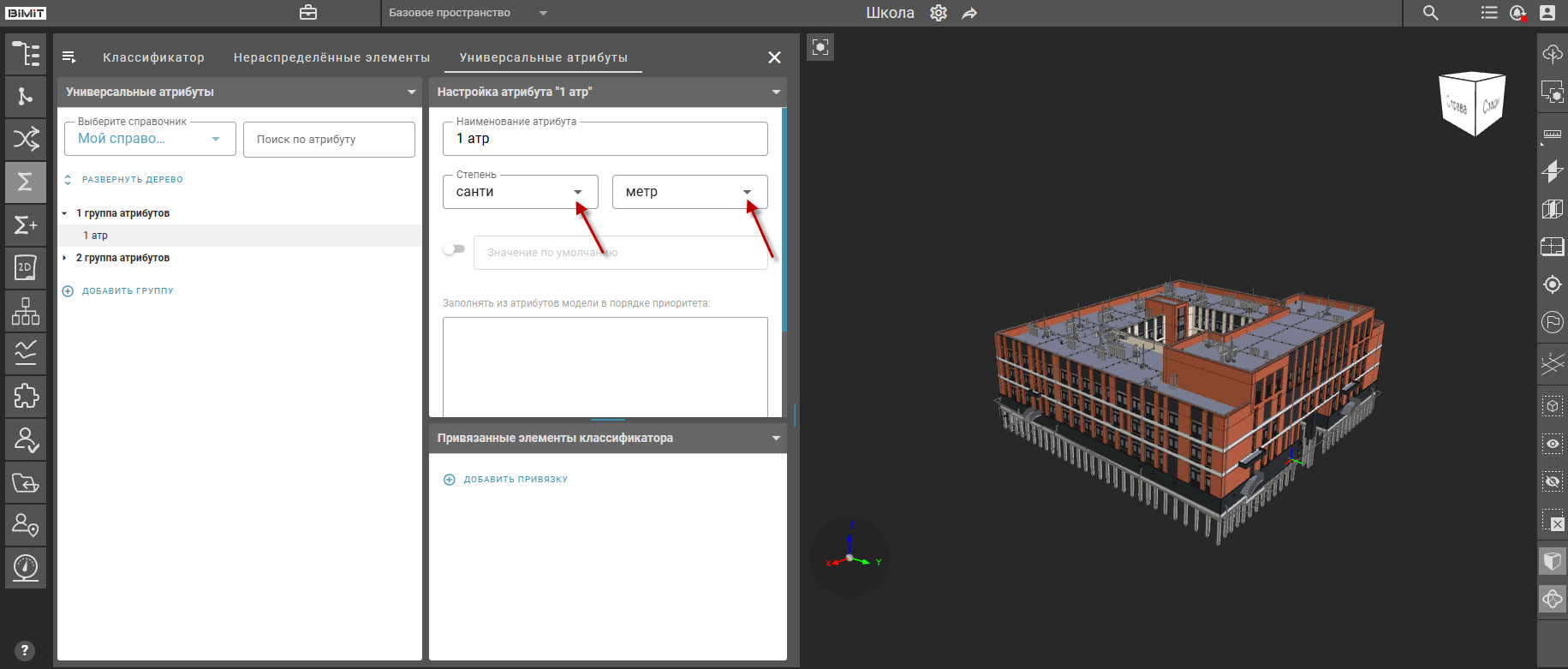Select the ruler measurement tool
Image resolution: width=1568 pixels, height=669 pixels.
[1552, 134]
